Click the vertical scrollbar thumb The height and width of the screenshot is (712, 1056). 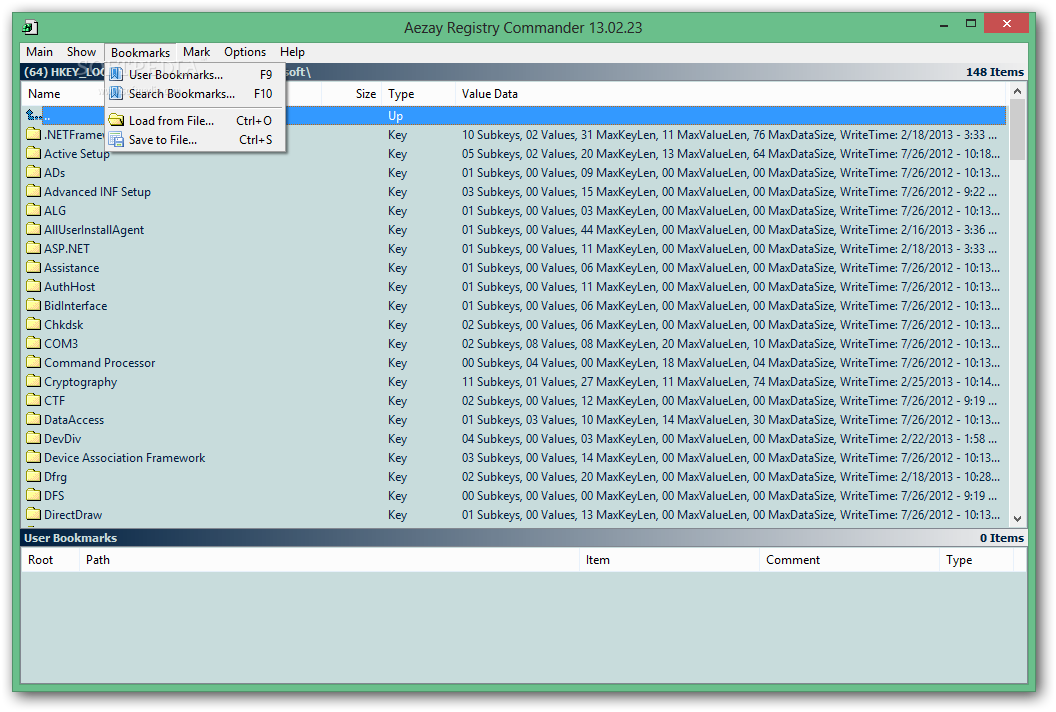click(x=1017, y=130)
